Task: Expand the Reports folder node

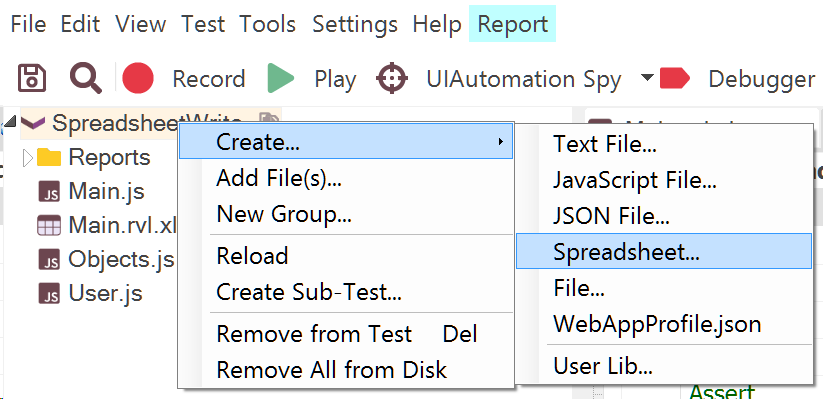Action: click(28, 158)
